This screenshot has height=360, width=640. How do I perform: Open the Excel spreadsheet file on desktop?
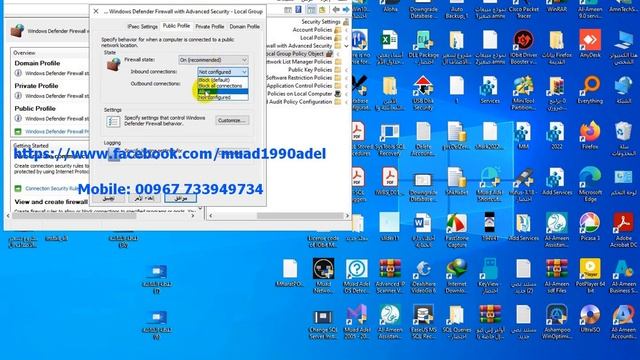(389, 47)
